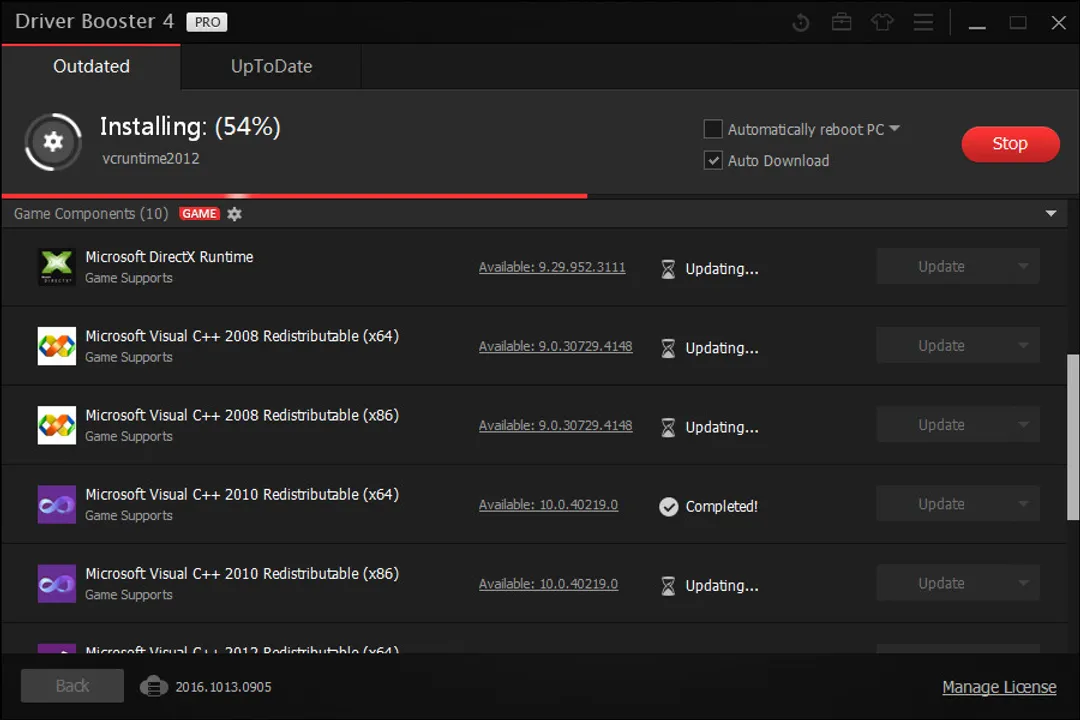Viewport: 1080px width, 720px height.
Task: Open Available: 10.0.40219.0 link for 2010 (x86)
Action: [548, 584]
